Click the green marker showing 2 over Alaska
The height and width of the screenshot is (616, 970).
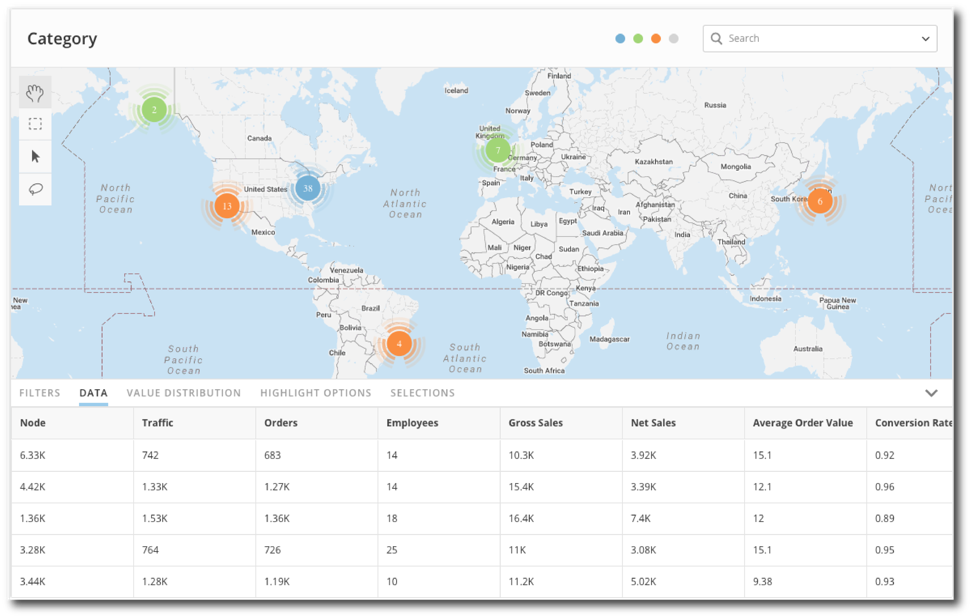(x=154, y=110)
